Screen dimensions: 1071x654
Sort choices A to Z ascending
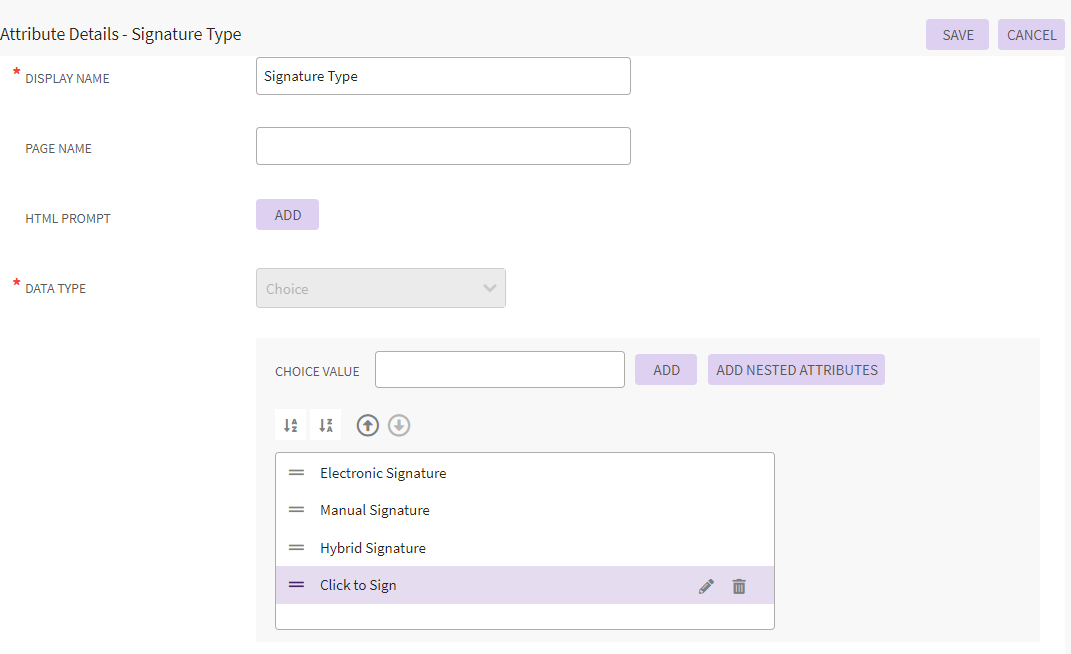click(290, 425)
